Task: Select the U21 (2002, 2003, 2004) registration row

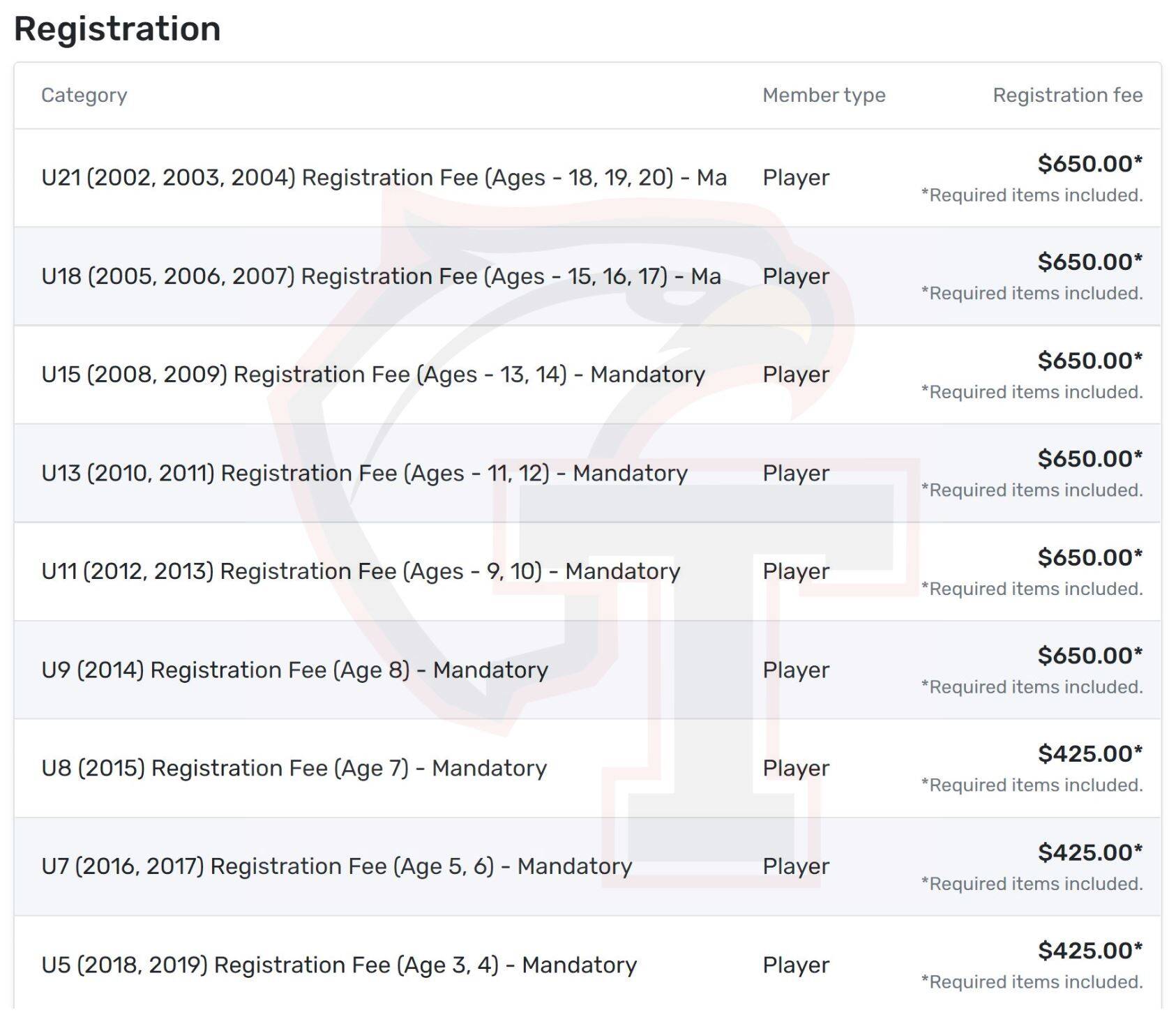Action: (x=587, y=178)
